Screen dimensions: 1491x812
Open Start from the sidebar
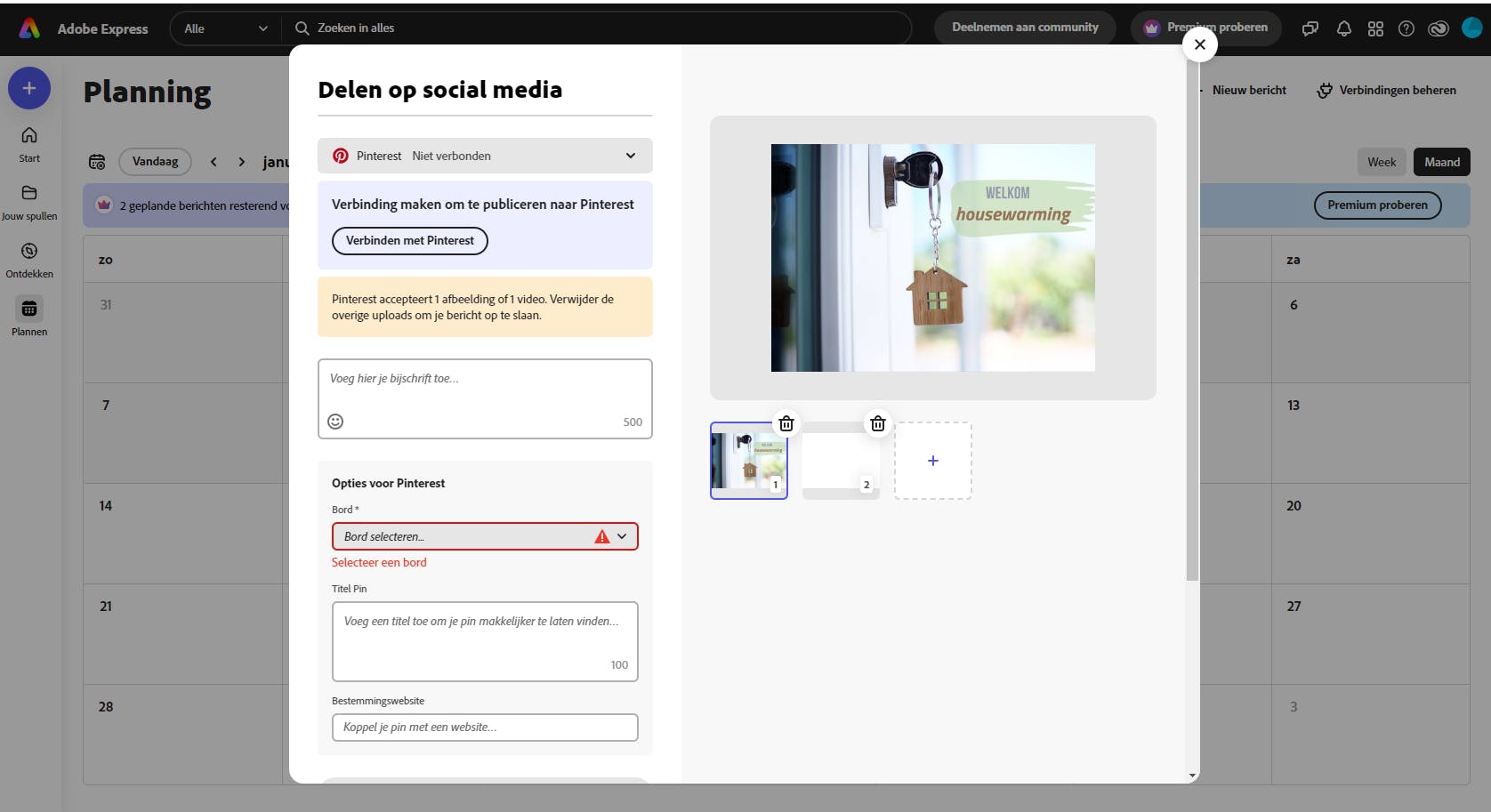coord(29,144)
